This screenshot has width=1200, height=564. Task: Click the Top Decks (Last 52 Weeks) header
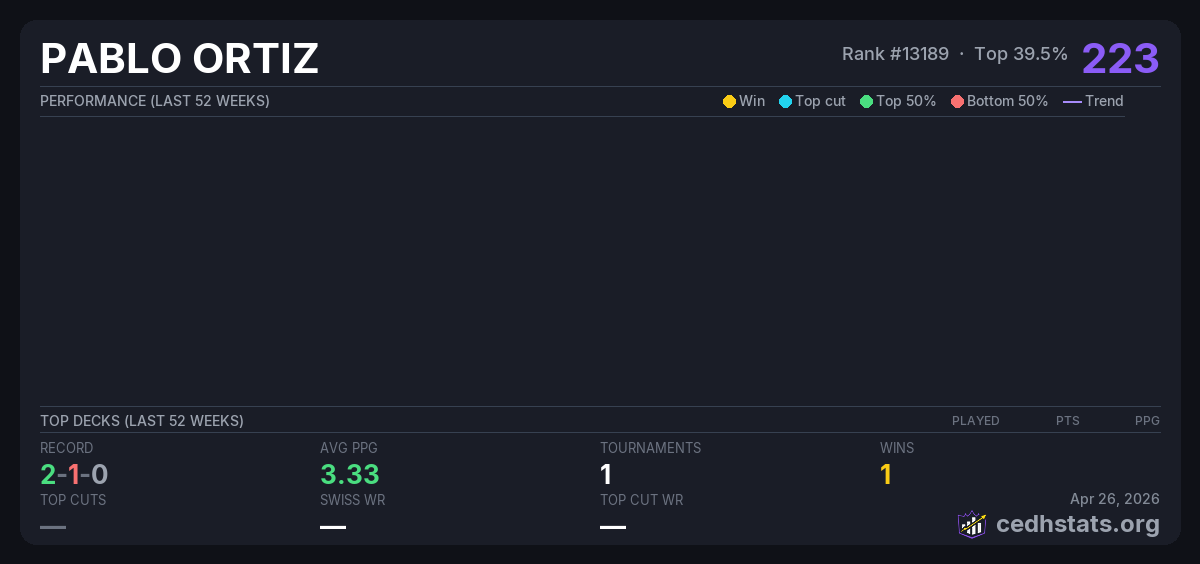142,421
